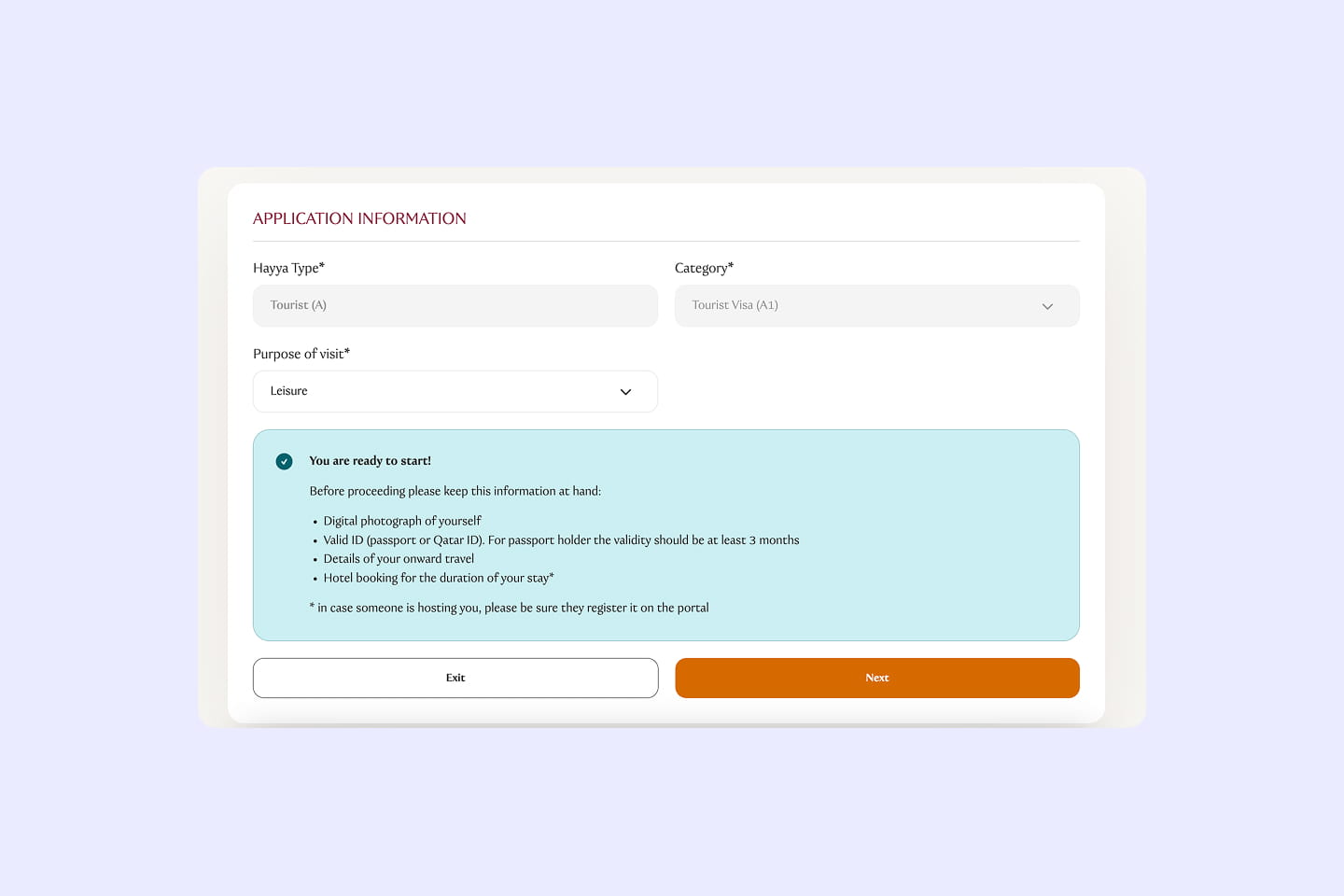This screenshot has width=1344, height=896.
Task: Click the Valid ID requirement line
Action: click(x=561, y=540)
